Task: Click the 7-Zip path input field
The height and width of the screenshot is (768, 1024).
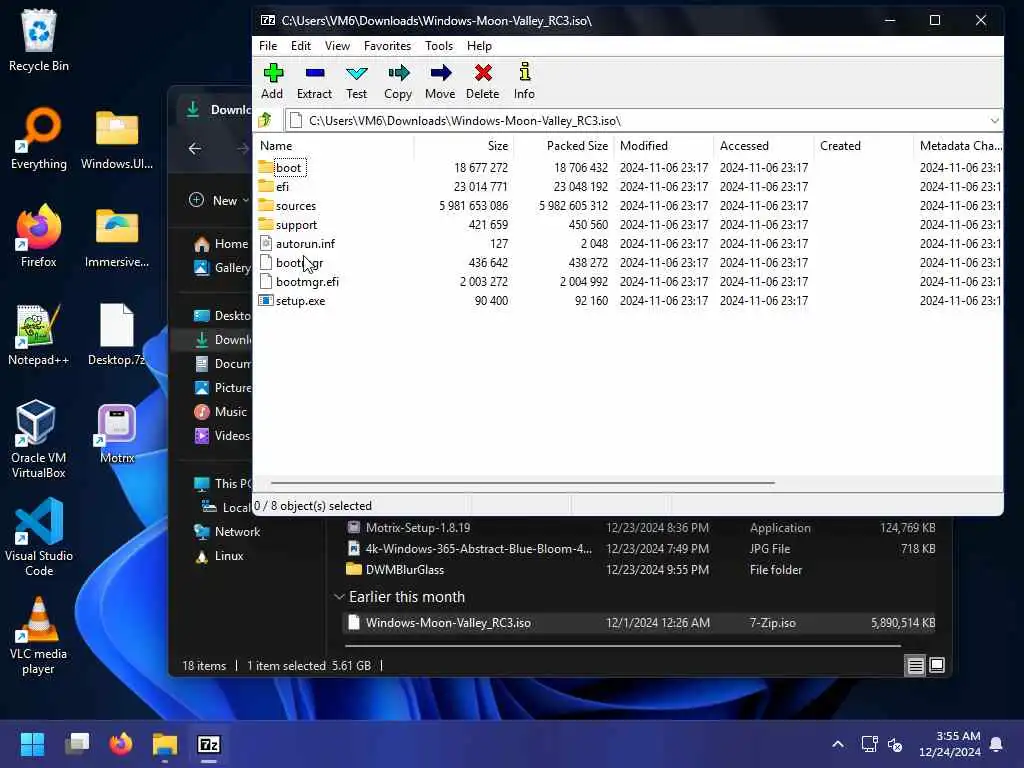Action: 637,120
